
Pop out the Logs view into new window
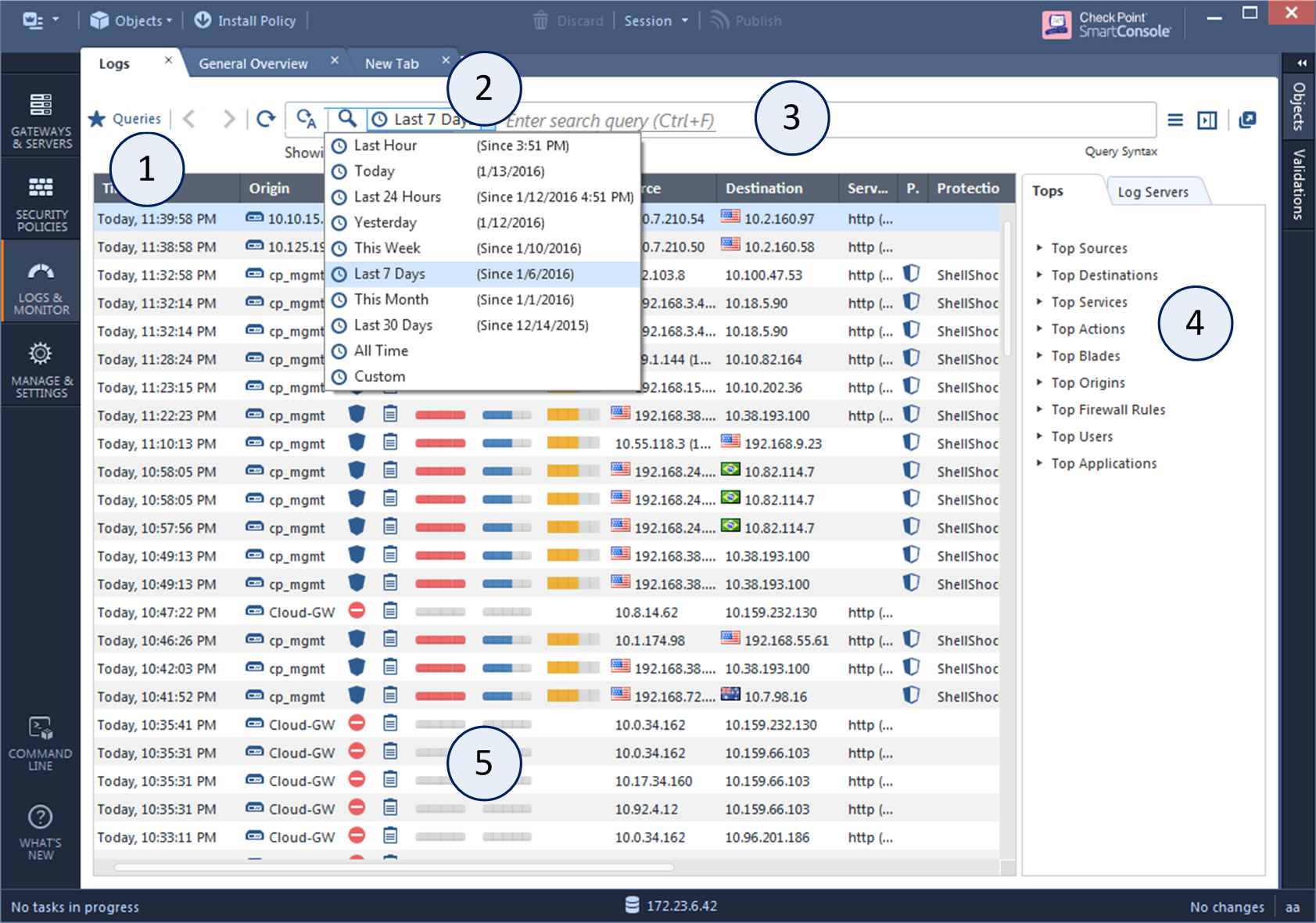[1248, 120]
